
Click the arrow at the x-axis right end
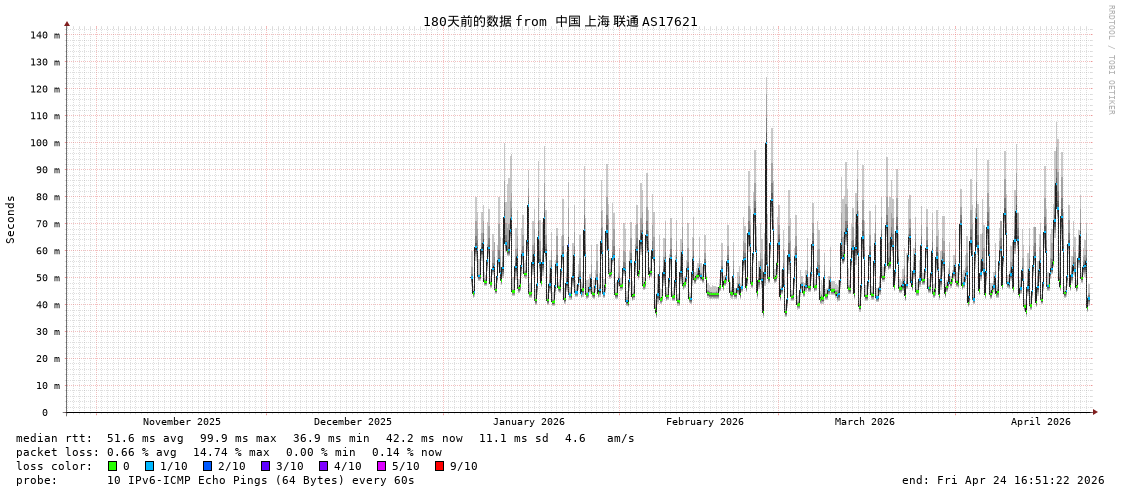[x=1095, y=412]
